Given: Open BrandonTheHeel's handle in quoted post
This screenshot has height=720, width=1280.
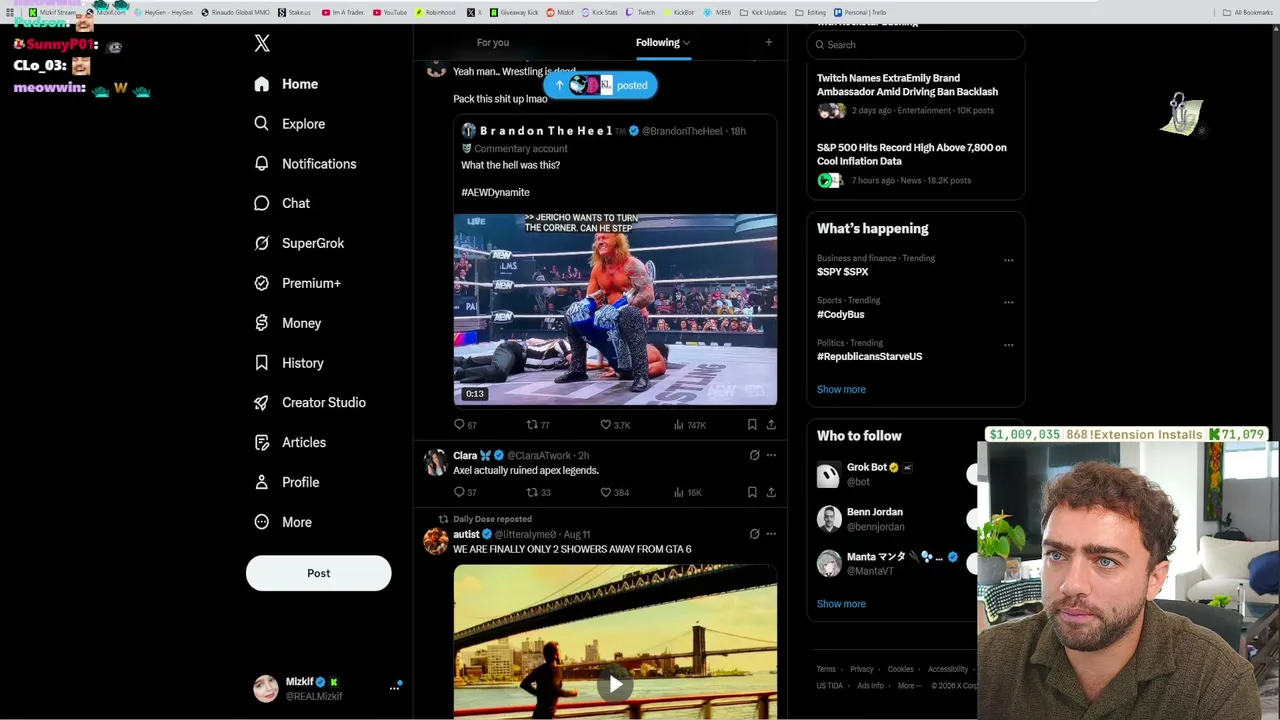Looking at the screenshot, I should point(682,131).
